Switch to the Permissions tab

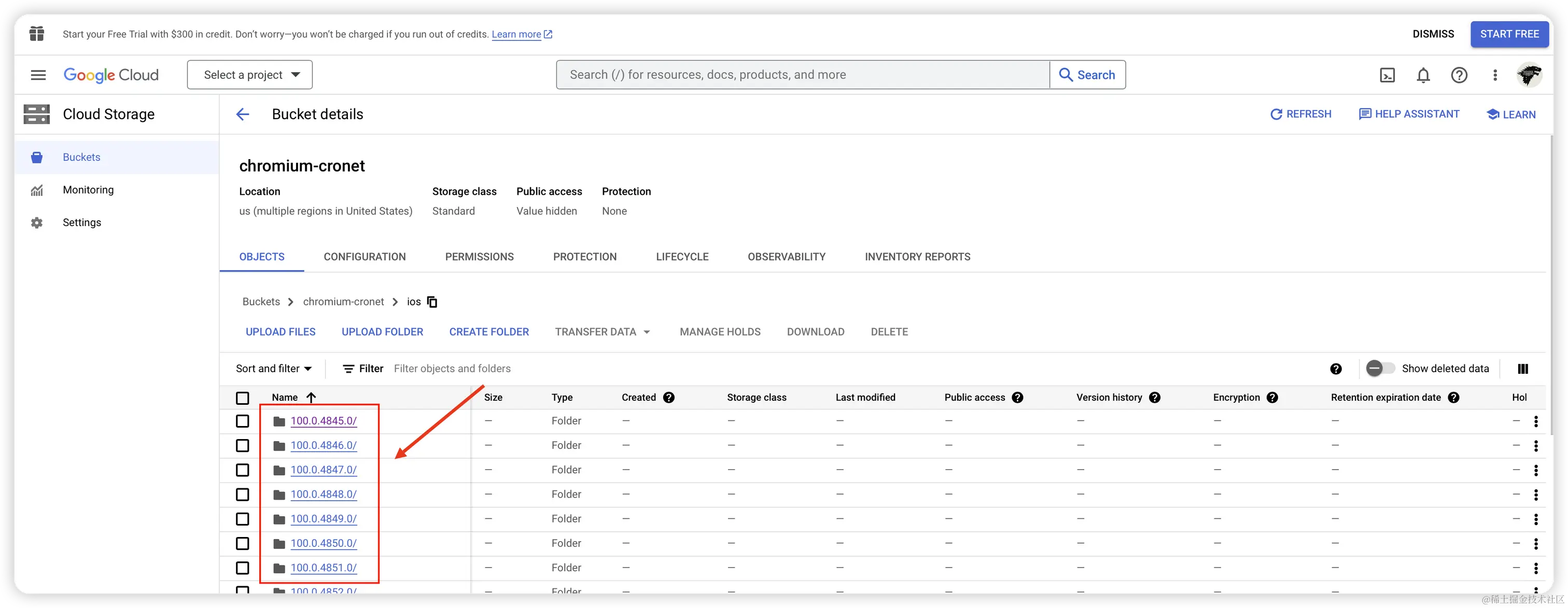tap(479, 257)
